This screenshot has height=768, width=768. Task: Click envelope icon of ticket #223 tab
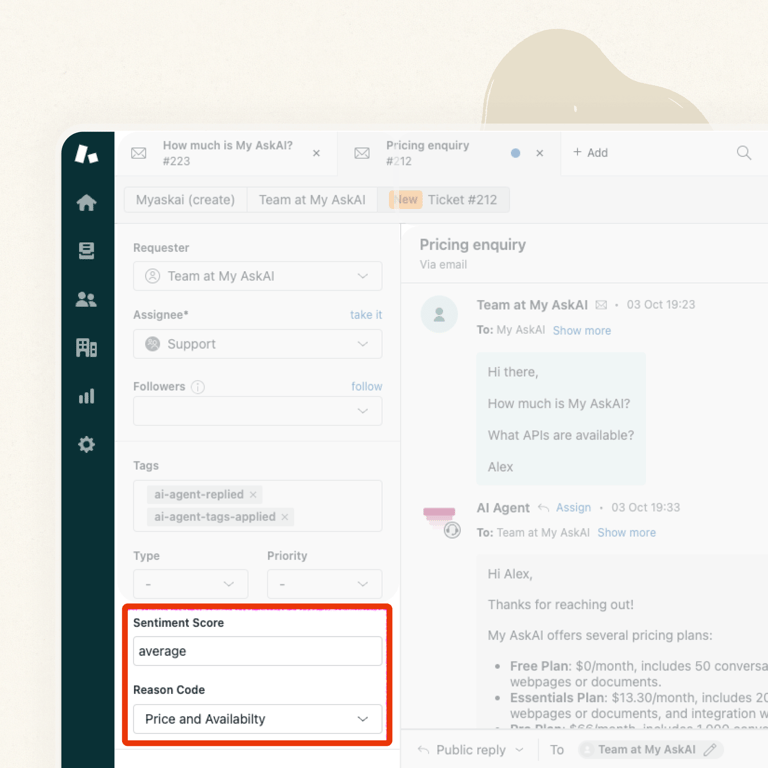[139, 153]
